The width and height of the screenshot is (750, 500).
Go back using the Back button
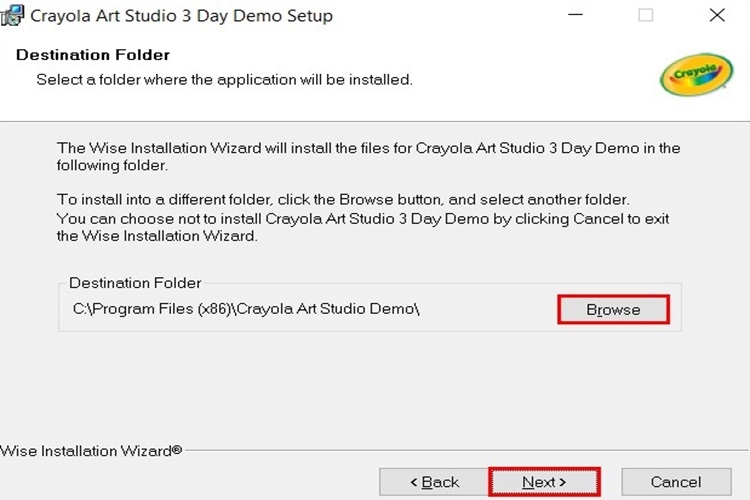pyautogui.click(x=435, y=482)
